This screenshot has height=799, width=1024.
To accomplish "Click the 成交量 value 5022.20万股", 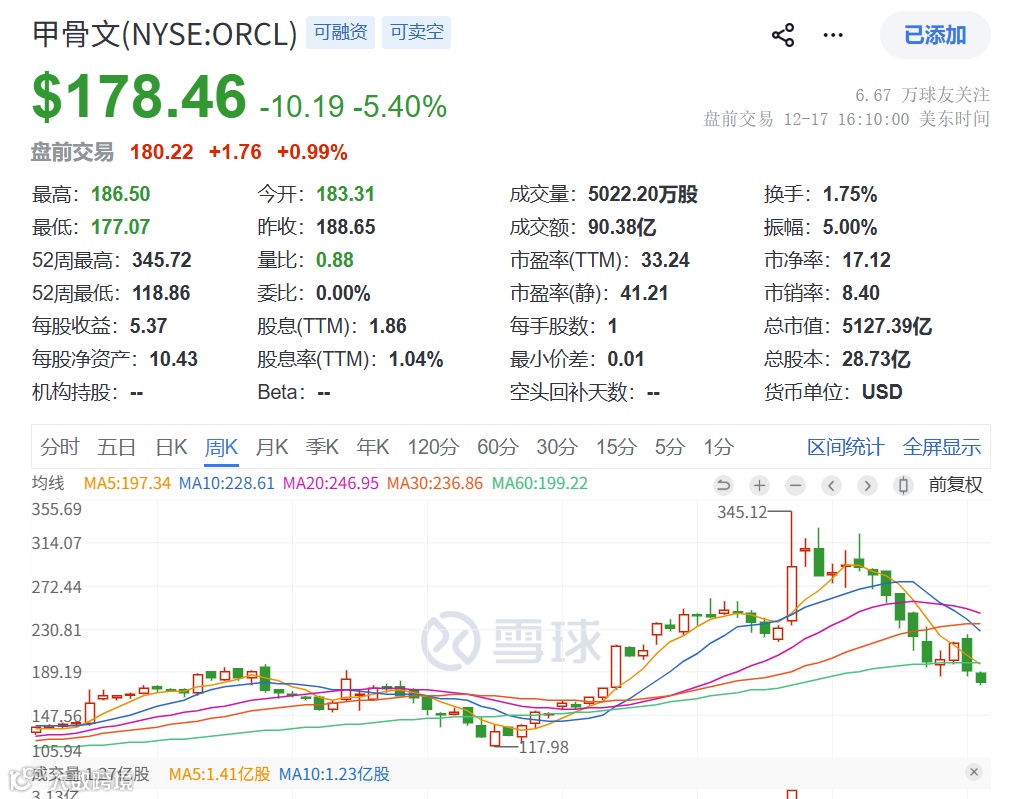I will click(x=643, y=194).
